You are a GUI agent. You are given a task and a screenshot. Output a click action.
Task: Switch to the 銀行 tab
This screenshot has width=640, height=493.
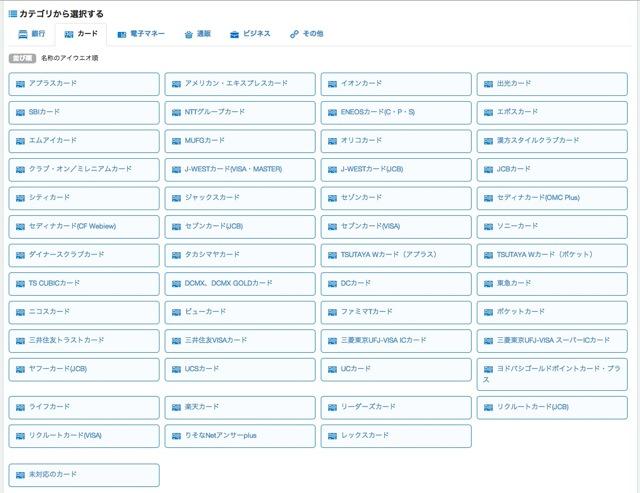coord(30,34)
